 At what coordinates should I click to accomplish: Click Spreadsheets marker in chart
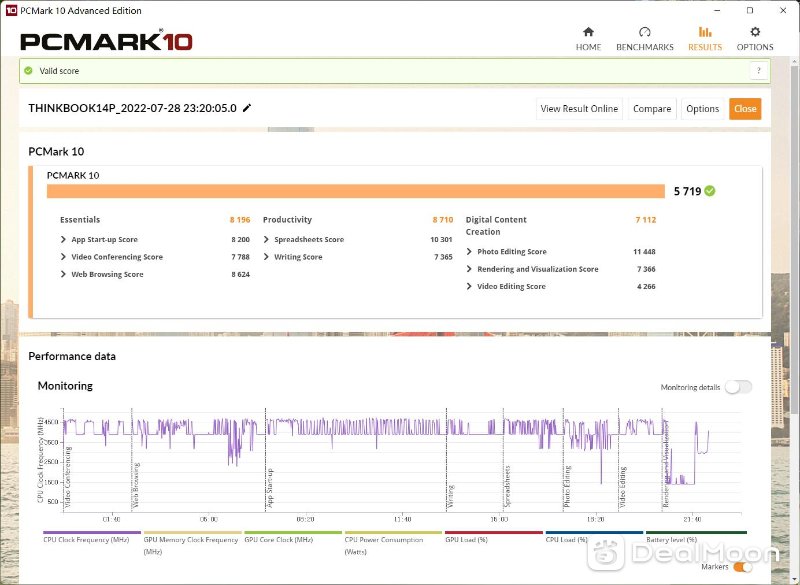(x=507, y=487)
